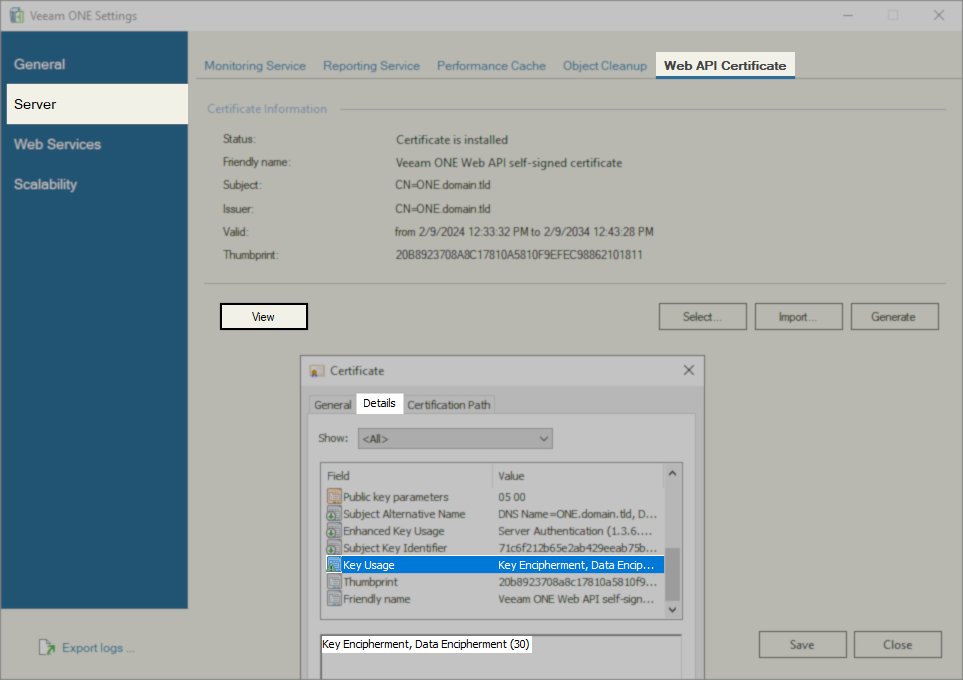
Task: Open the Show dropdown set to <All>
Action: click(x=455, y=439)
